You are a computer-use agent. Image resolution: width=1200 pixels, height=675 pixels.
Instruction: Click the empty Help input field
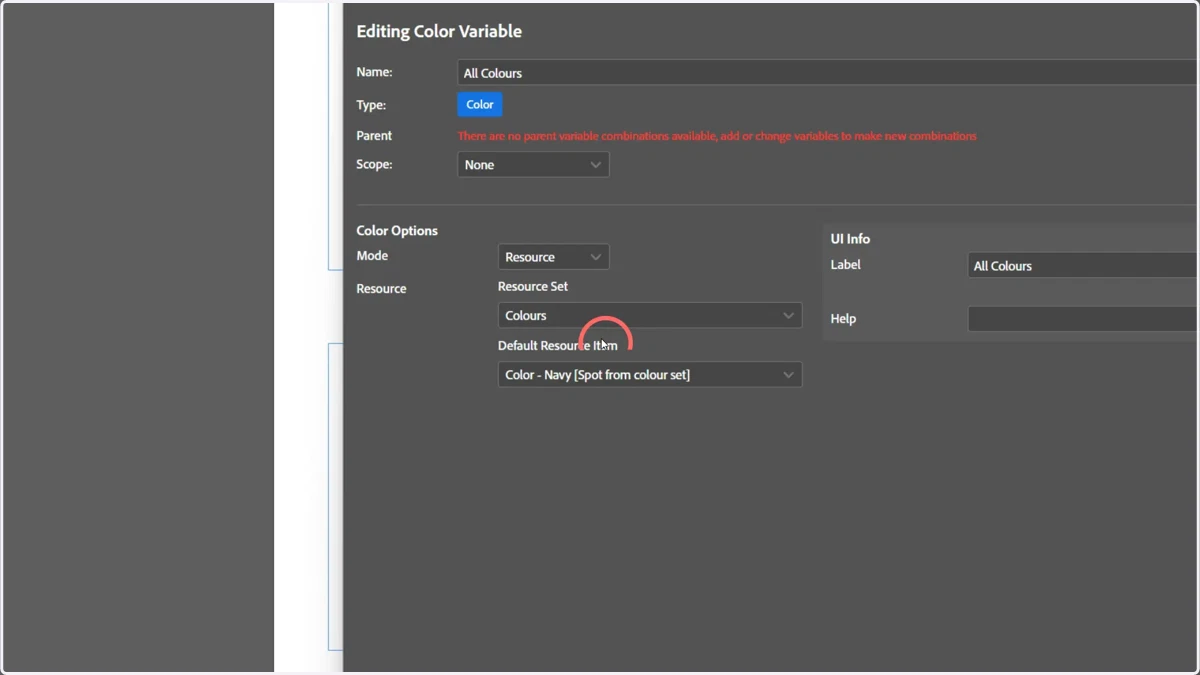1083,319
